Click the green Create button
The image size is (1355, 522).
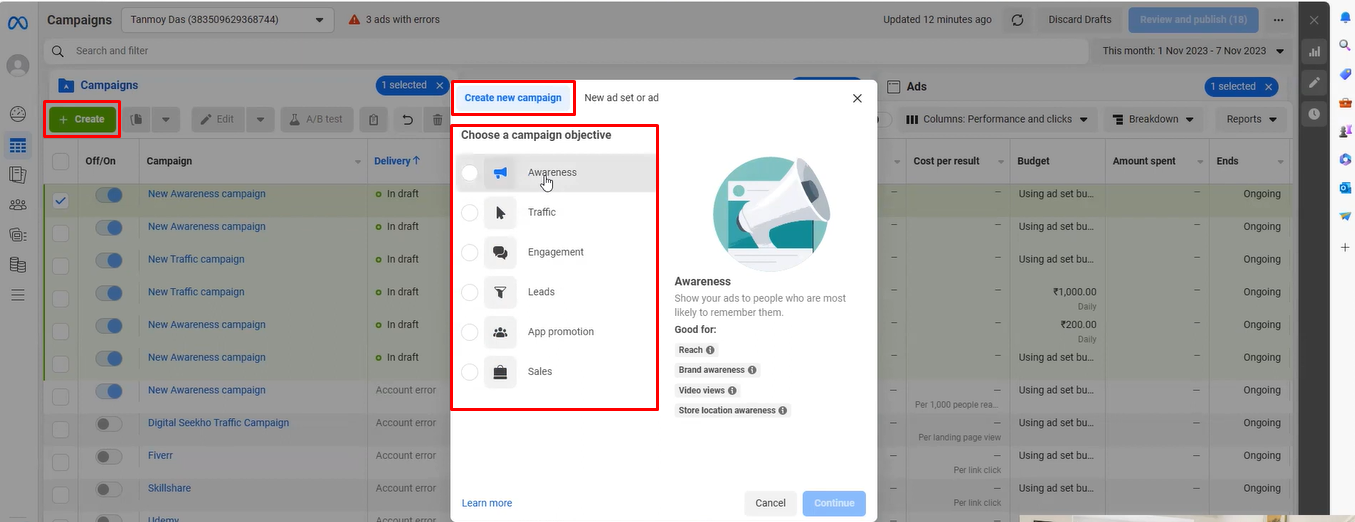(x=82, y=119)
